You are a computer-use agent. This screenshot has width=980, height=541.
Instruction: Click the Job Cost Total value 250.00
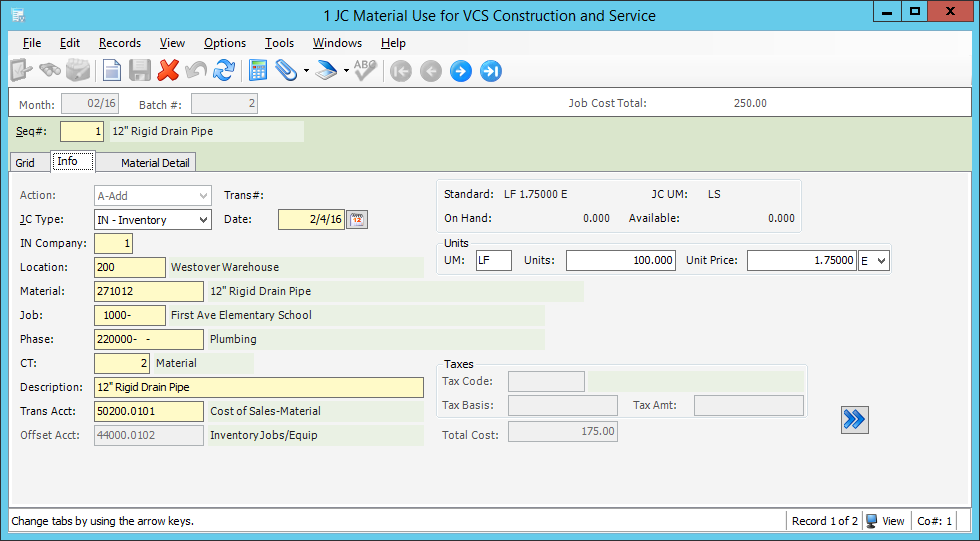[750, 104]
